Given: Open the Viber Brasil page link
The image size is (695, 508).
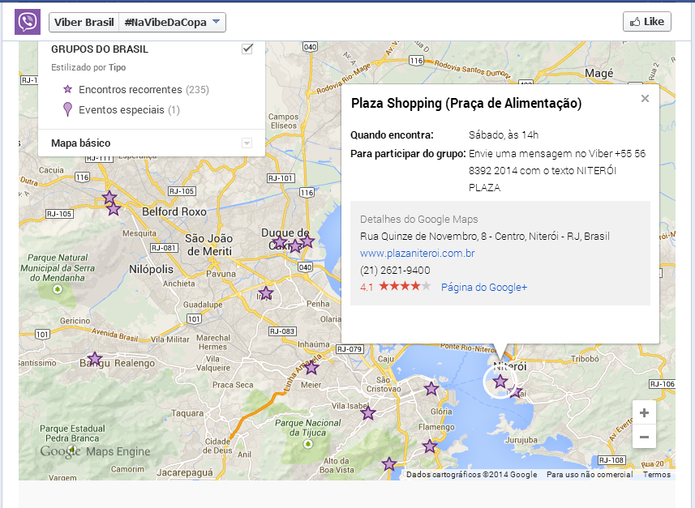Looking at the screenshot, I should (x=84, y=22).
